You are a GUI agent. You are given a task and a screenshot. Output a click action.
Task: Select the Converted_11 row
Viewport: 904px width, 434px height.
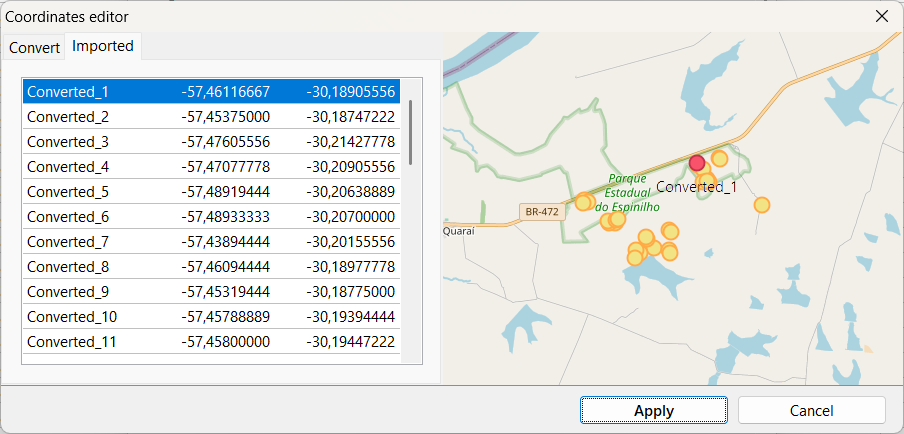(x=212, y=342)
